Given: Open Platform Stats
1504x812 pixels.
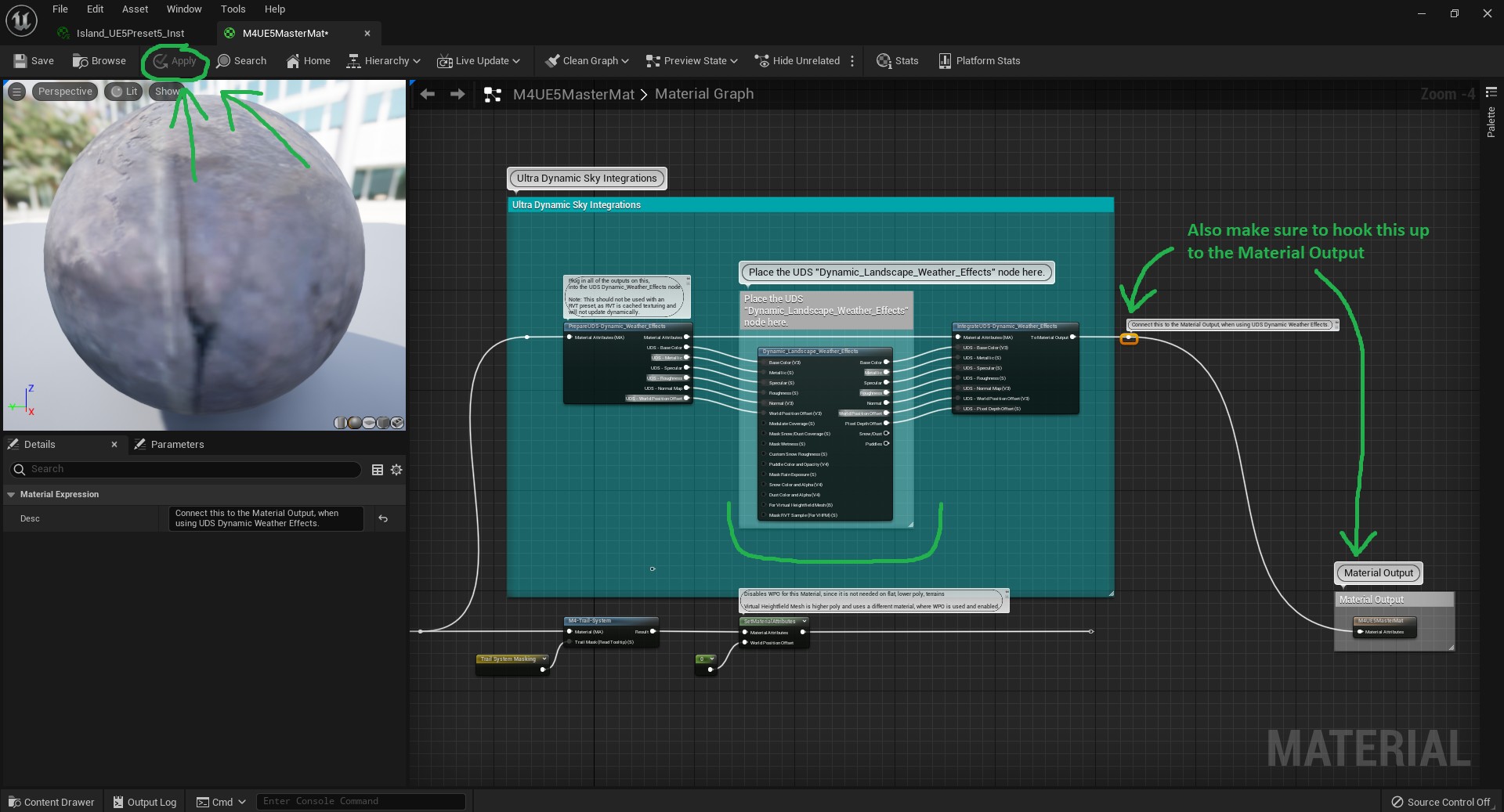Looking at the screenshot, I should [x=979, y=61].
